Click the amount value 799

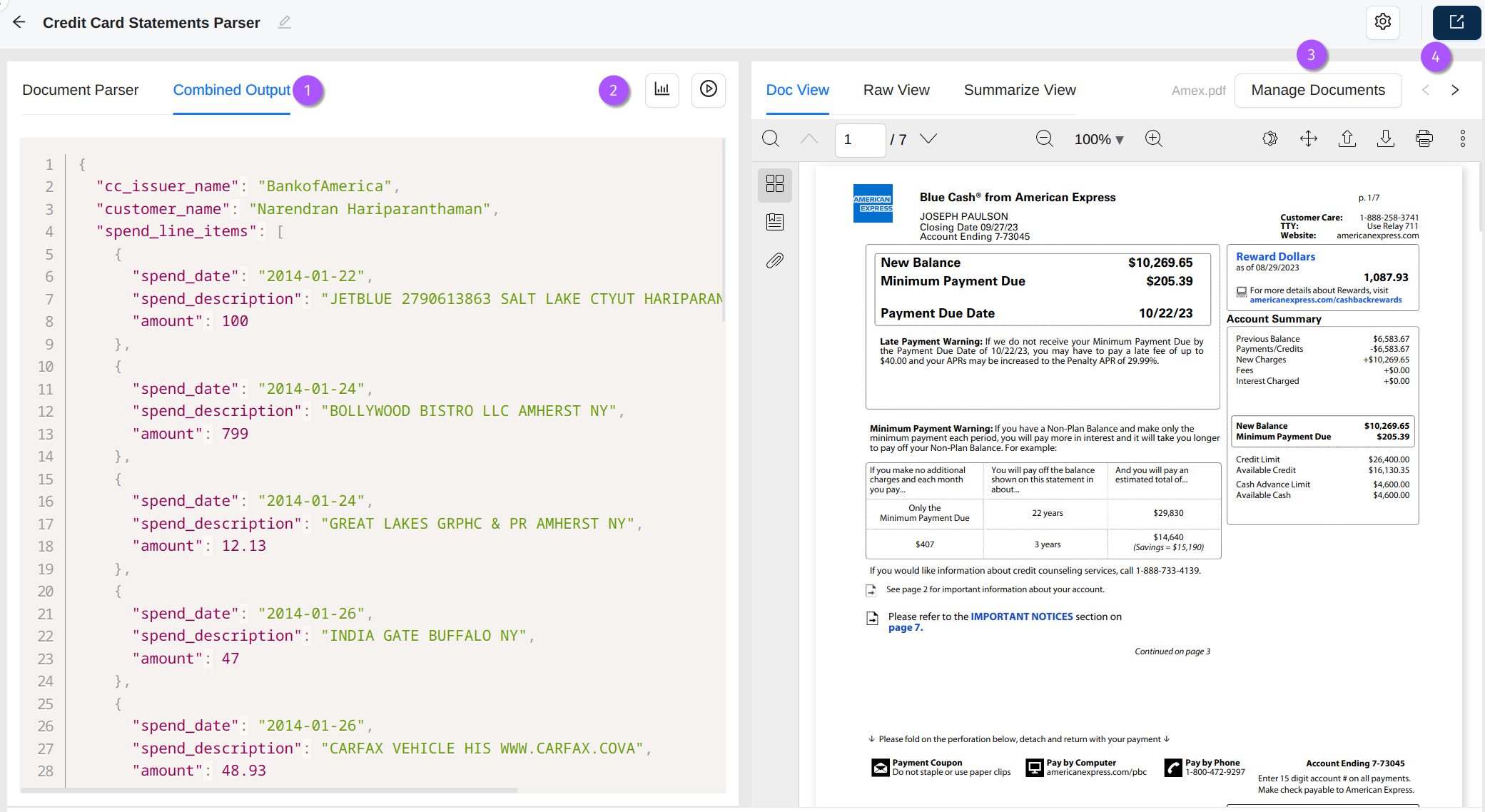235,434
